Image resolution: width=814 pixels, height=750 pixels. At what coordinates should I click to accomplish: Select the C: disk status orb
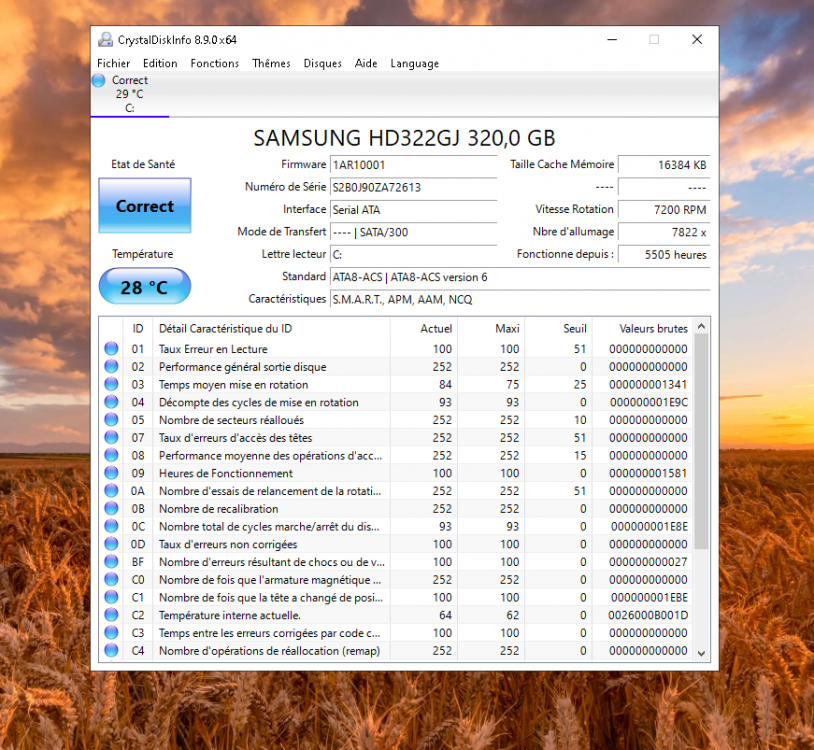pos(98,80)
